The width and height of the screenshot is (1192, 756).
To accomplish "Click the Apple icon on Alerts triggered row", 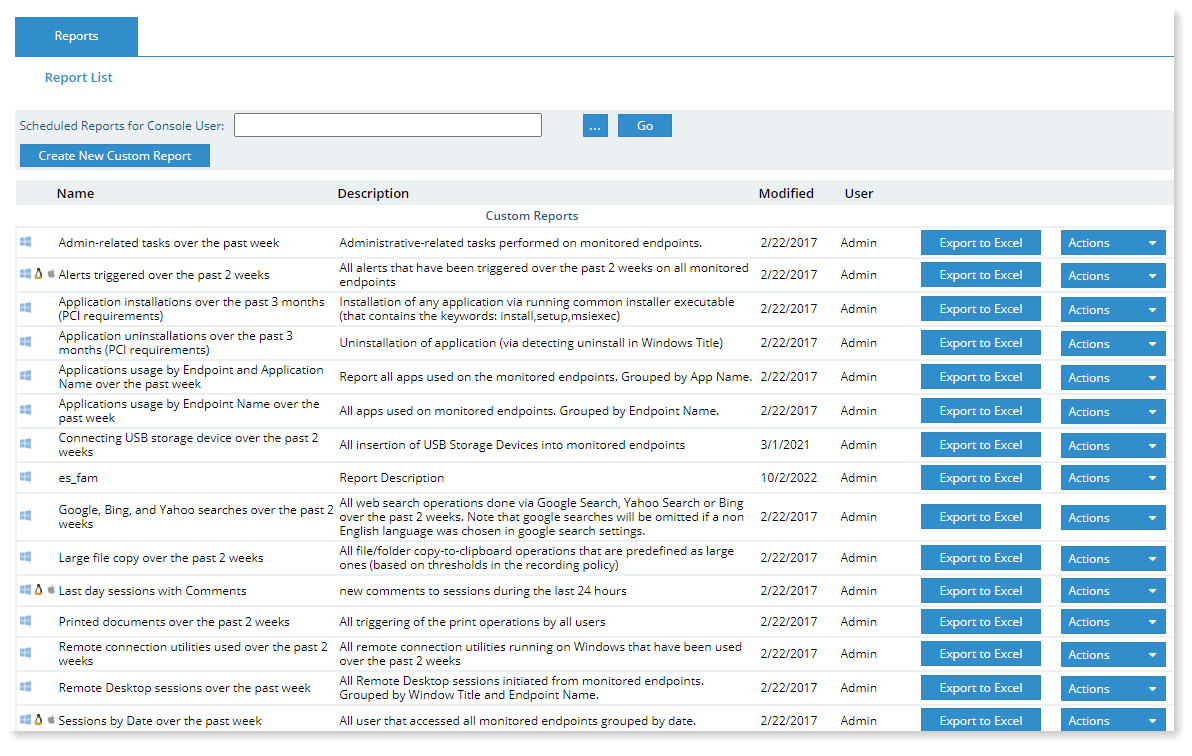I will [x=50, y=274].
